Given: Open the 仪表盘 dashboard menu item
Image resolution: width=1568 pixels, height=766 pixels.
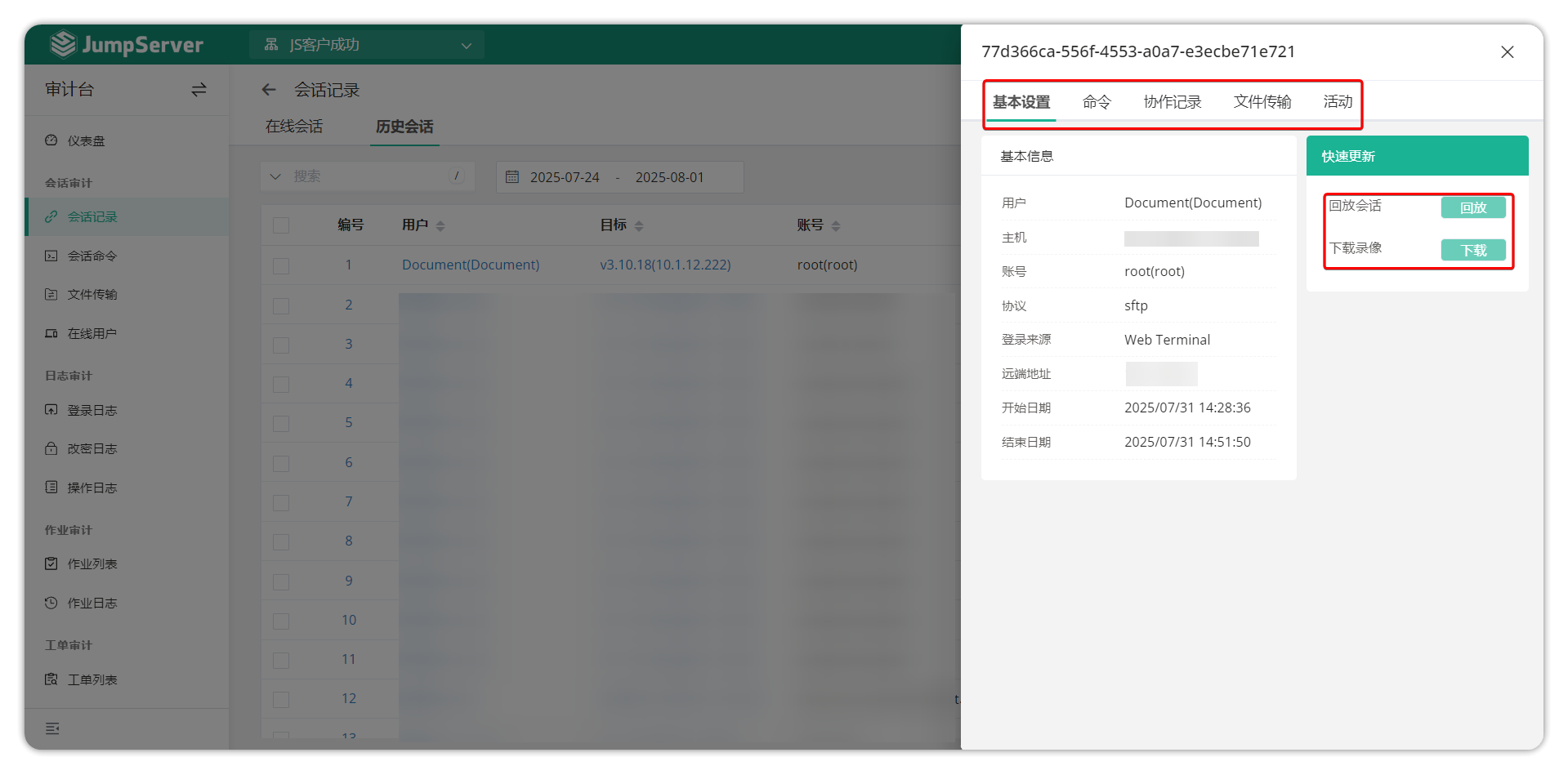Looking at the screenshot, I should [x=86, y=140].
